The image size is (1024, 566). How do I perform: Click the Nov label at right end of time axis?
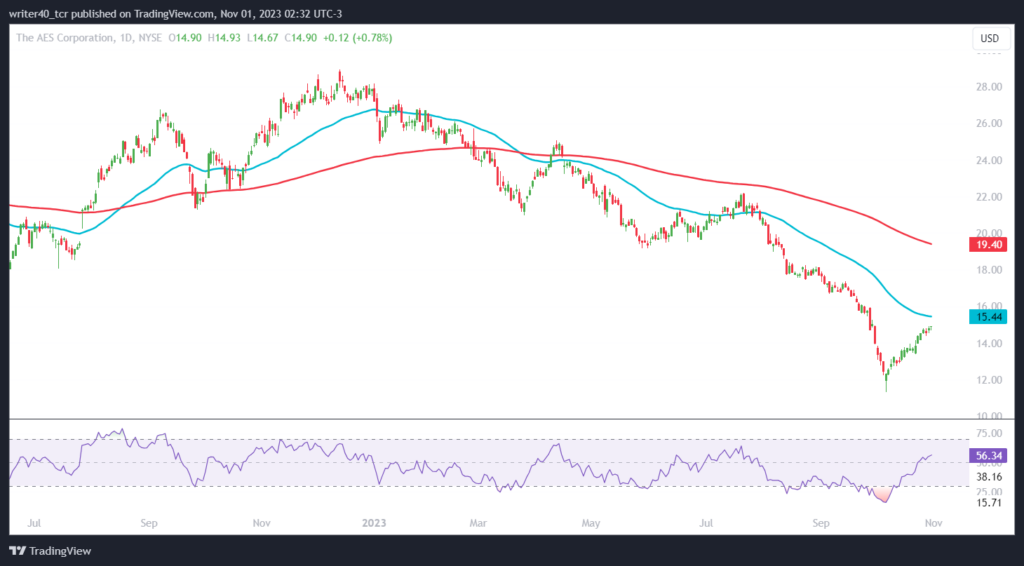click(x=934, y=524)
